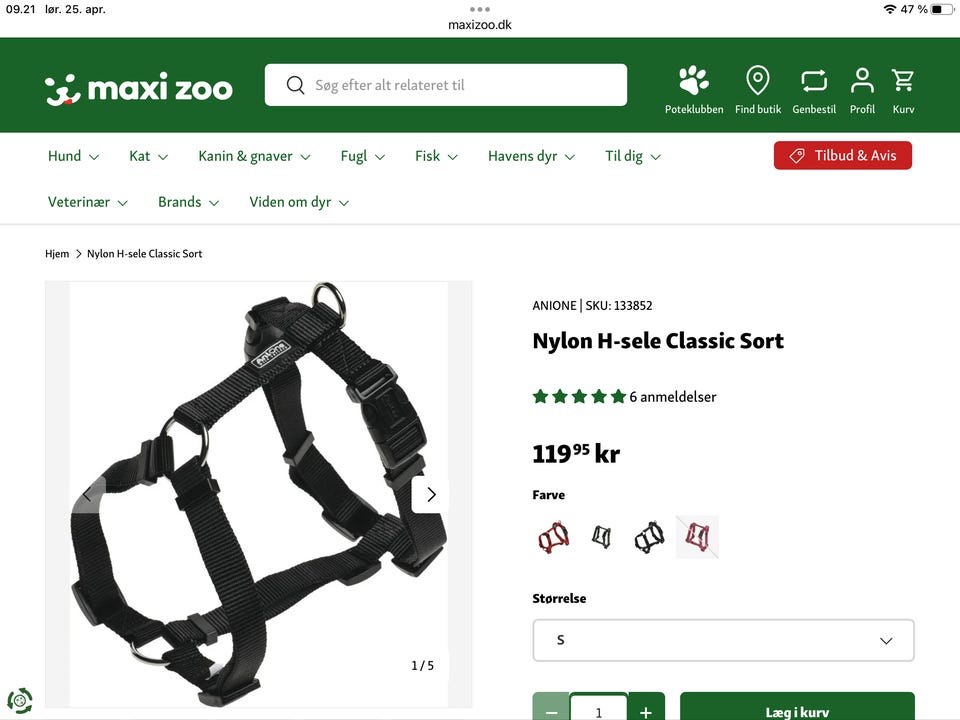Show previous product image arrow
This screenshot has width=960, height=720.
87,494
